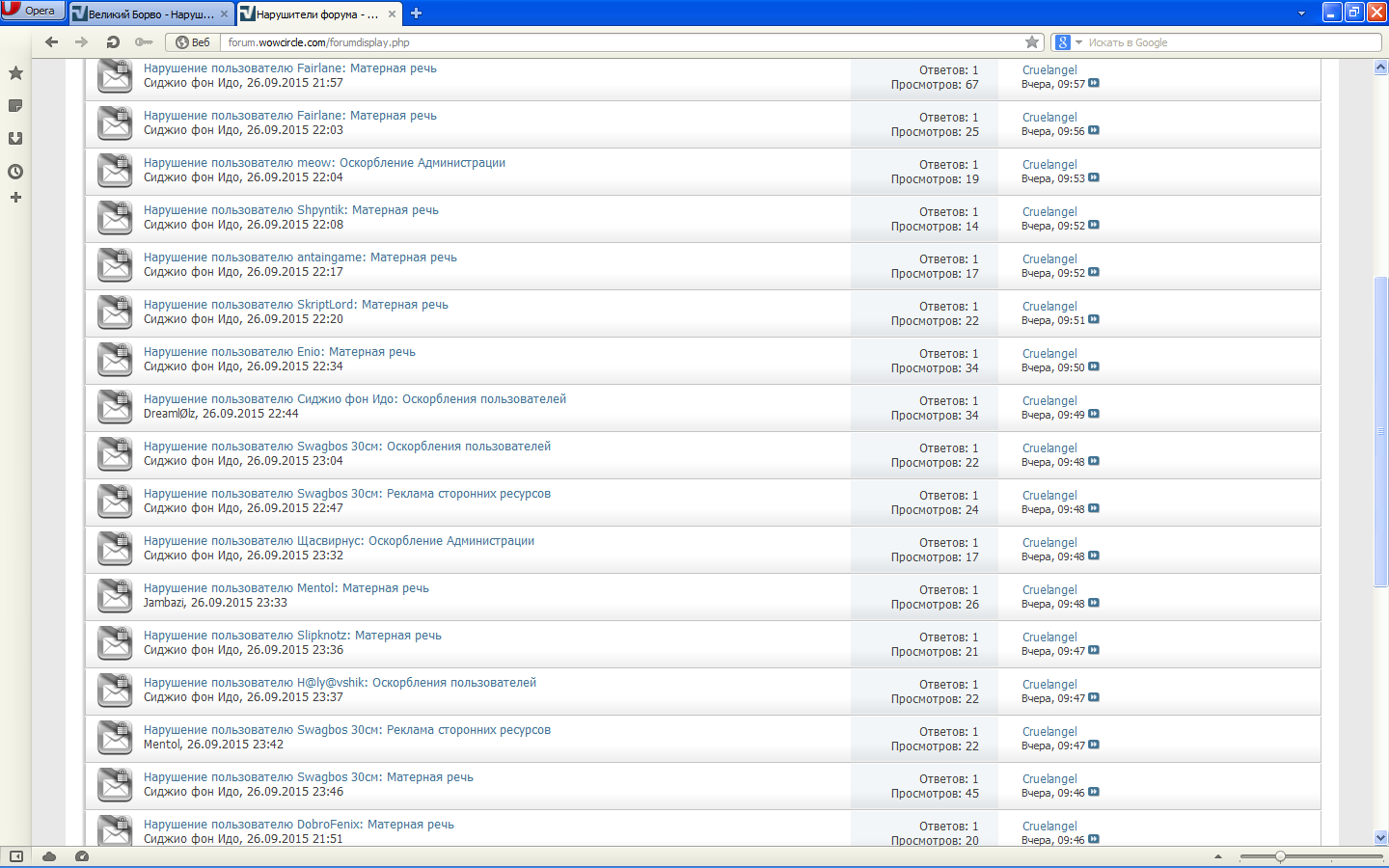Open Bookmarks panel star in sidebar
The height and width of the screenshot is (868, 1389).
pyautogui.click(x=15, y=73)
